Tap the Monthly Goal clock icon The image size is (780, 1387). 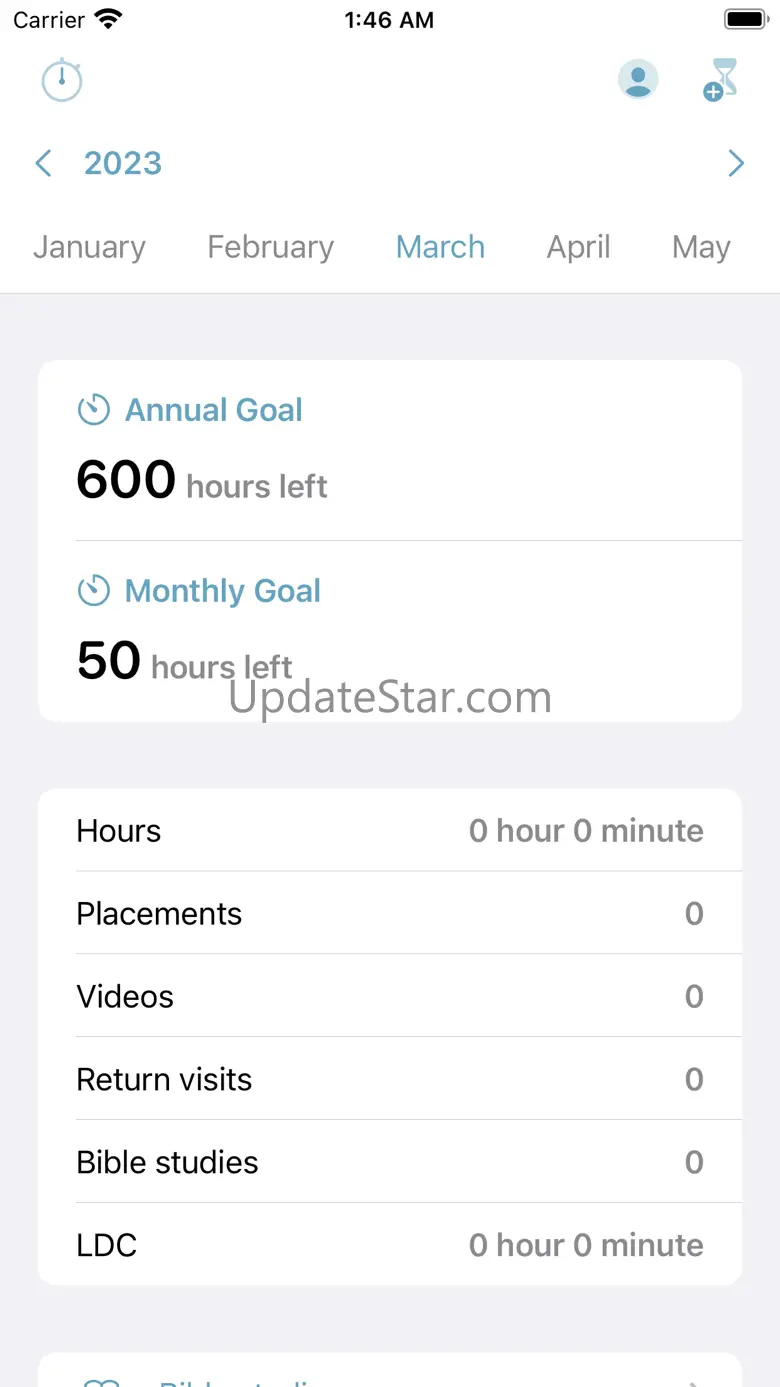tap(94, 591)
